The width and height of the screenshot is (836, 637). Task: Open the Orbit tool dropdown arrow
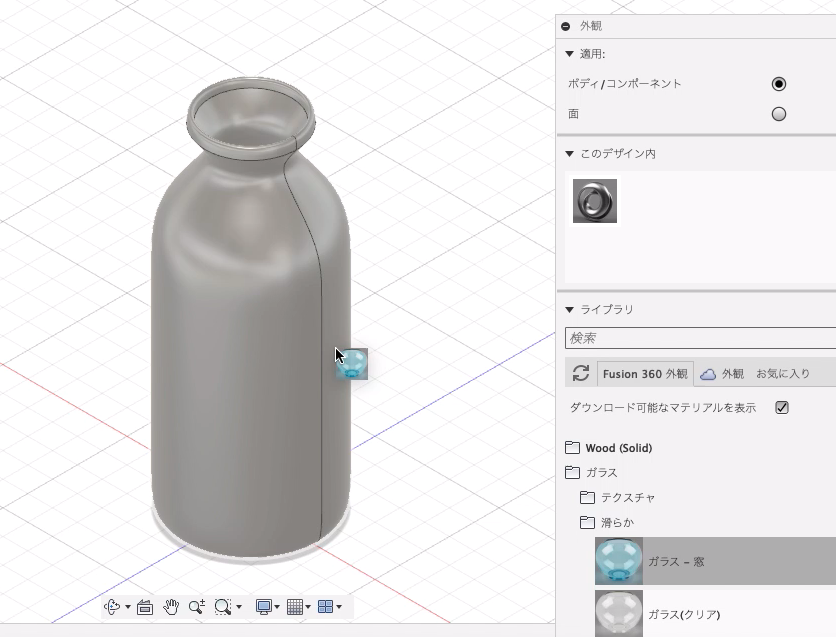128,607
